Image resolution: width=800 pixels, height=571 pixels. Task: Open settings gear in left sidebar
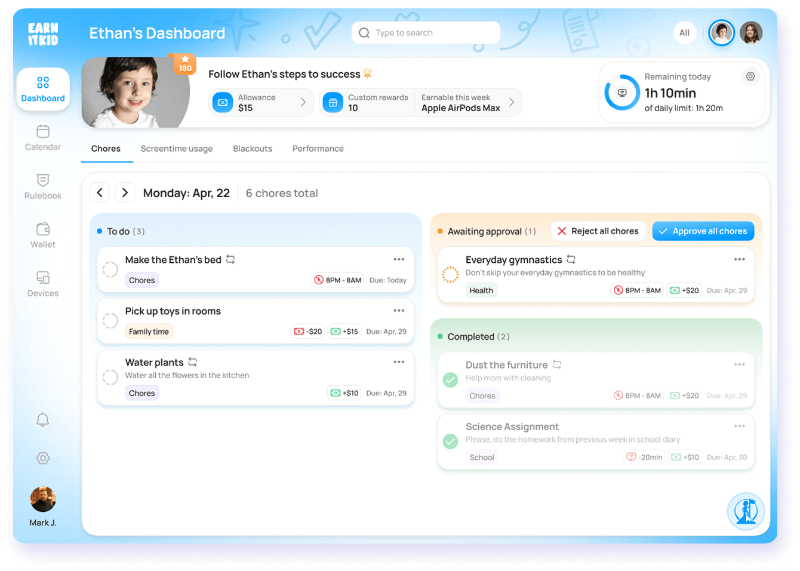[x=43, y=458]
